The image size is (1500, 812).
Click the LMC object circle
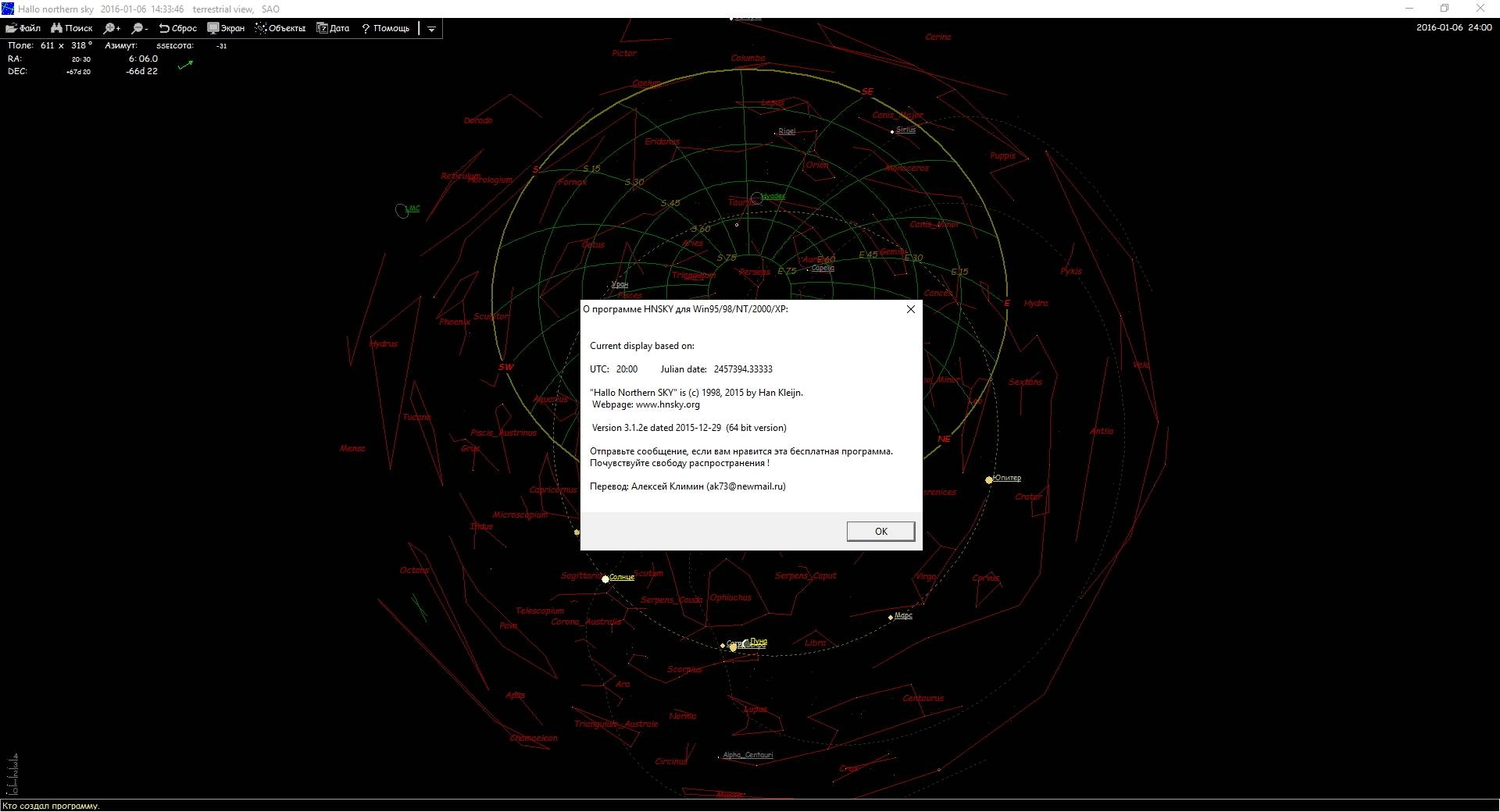tap(402, 211)
